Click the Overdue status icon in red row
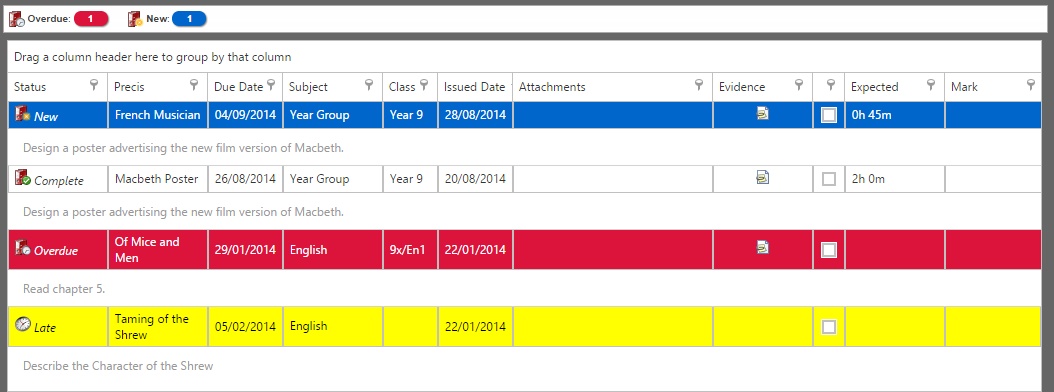Image resolution: width=1054 pixels, height=392 pixels. tap(22, 249)
